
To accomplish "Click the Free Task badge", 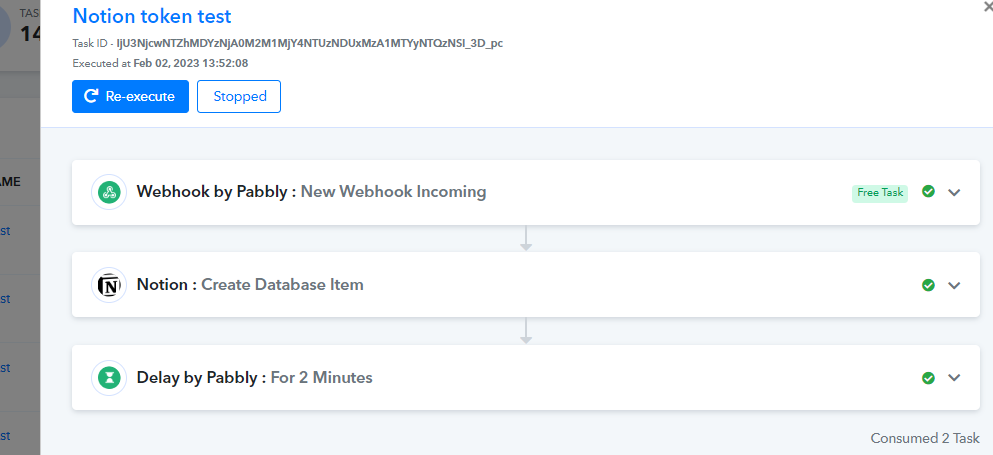I will coord(880,193).
